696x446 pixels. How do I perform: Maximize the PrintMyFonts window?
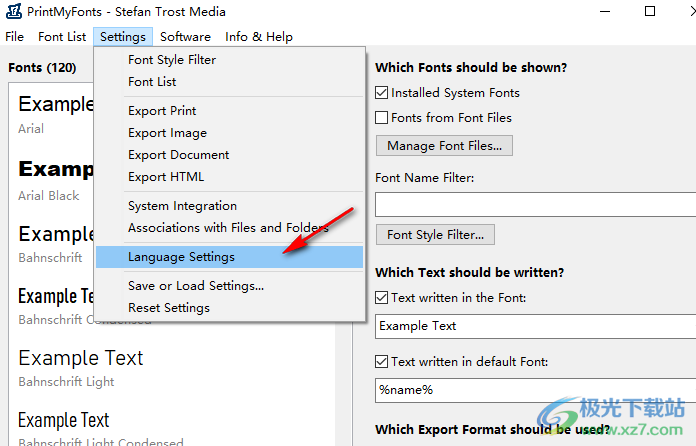click(x=649, y=11)
